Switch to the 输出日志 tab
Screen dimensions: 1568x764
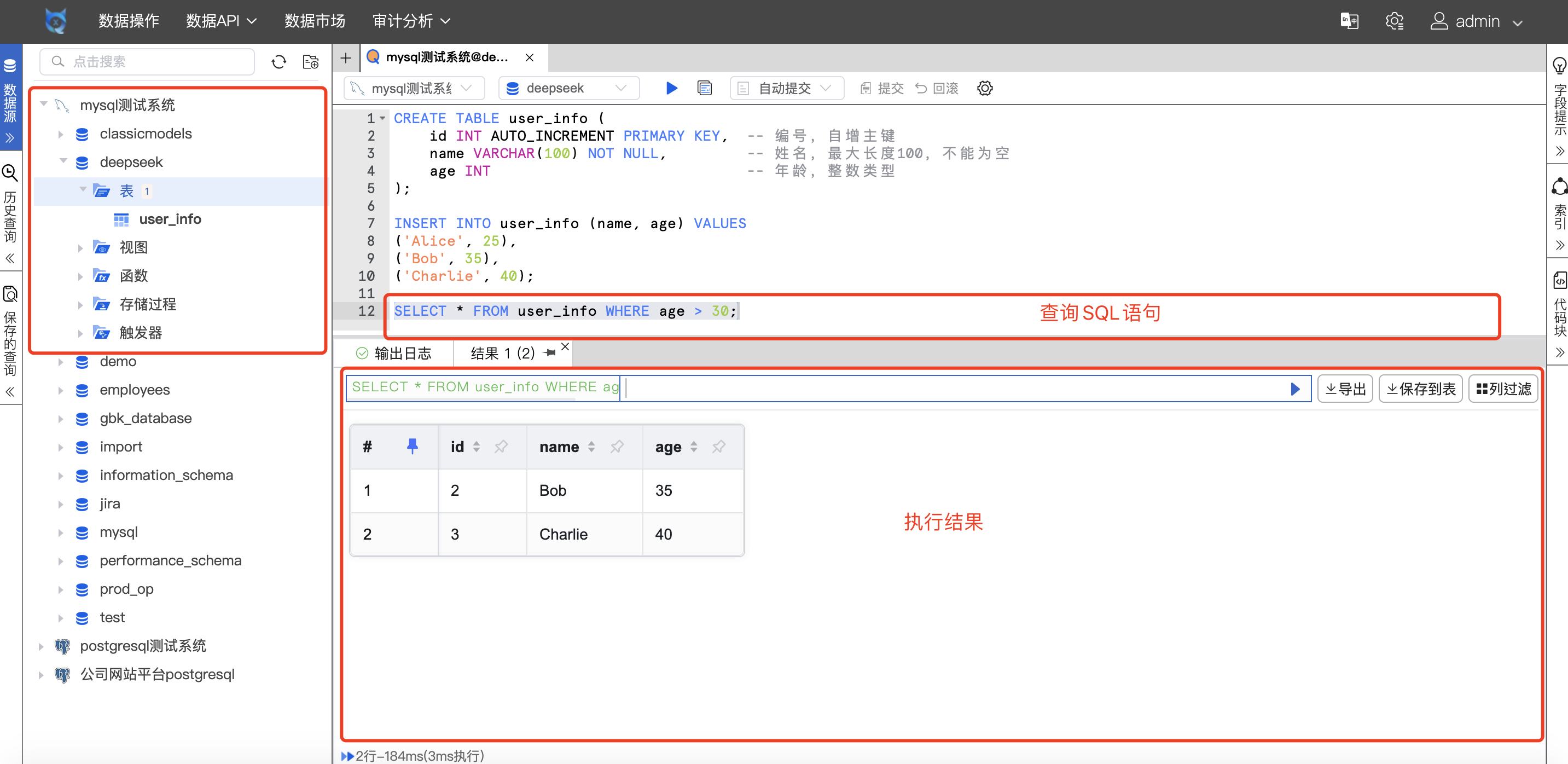pos(402,353)
